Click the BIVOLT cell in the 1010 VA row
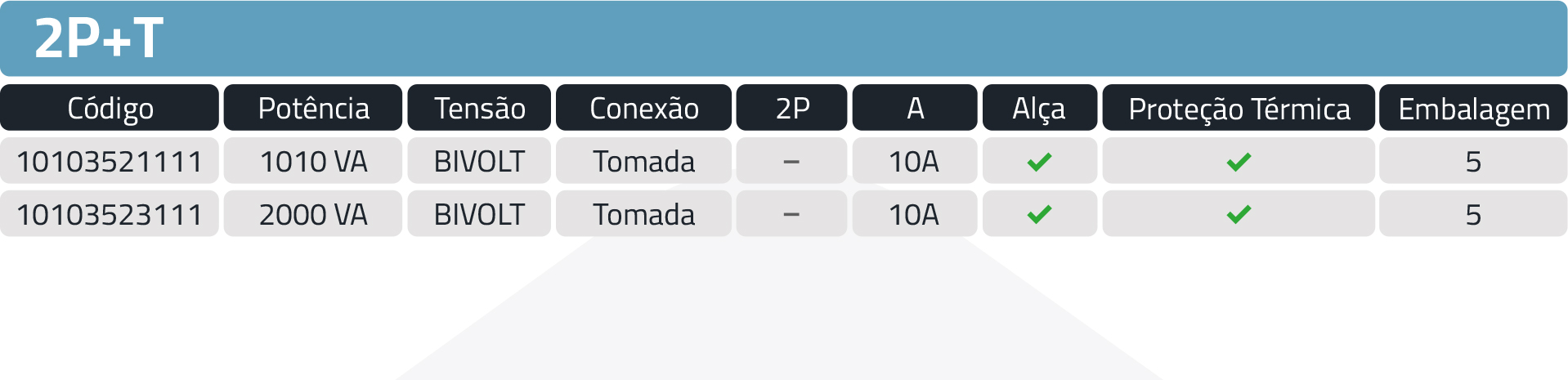This screenshot has height=380, width=1568. tap(479, 162)
